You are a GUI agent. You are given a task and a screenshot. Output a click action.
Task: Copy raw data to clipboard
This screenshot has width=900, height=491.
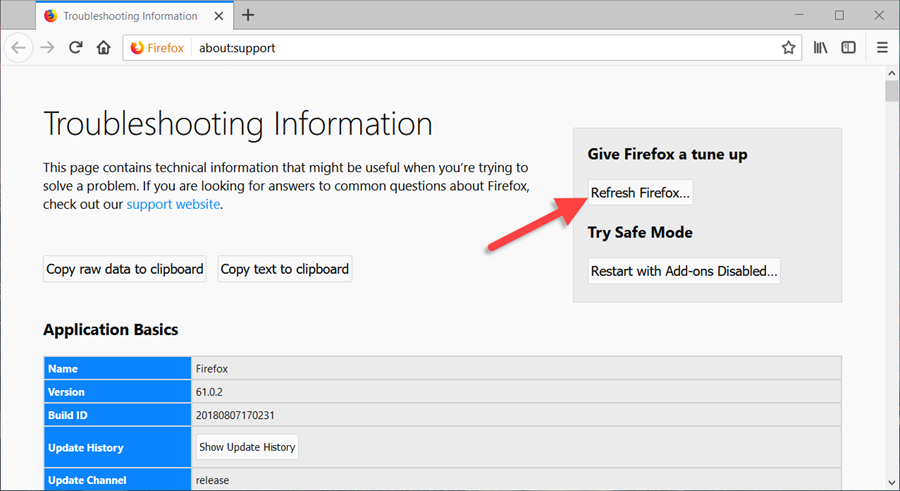pyautogui.click(x=125, y=269)
